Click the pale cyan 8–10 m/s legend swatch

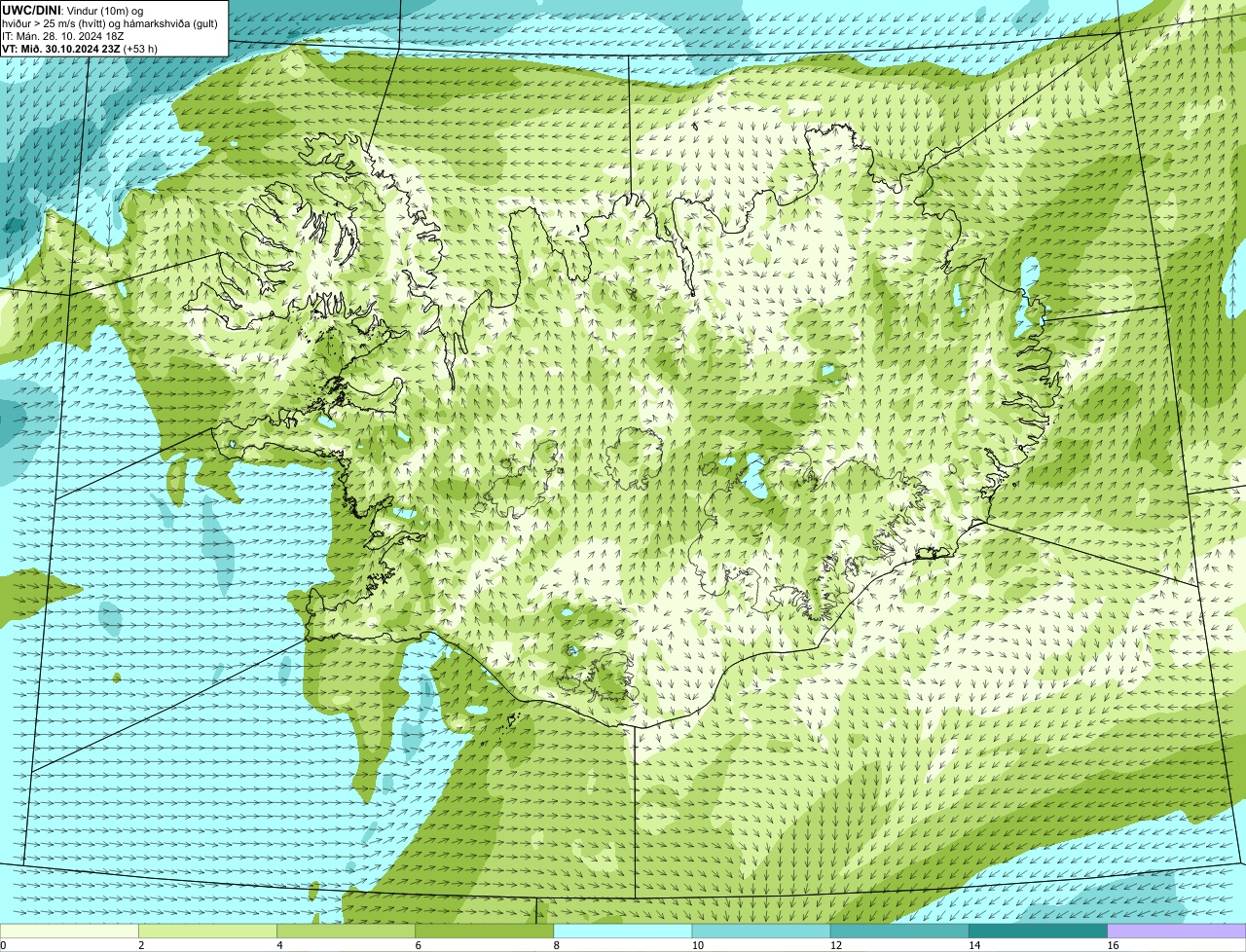click(x=623, y=931)
